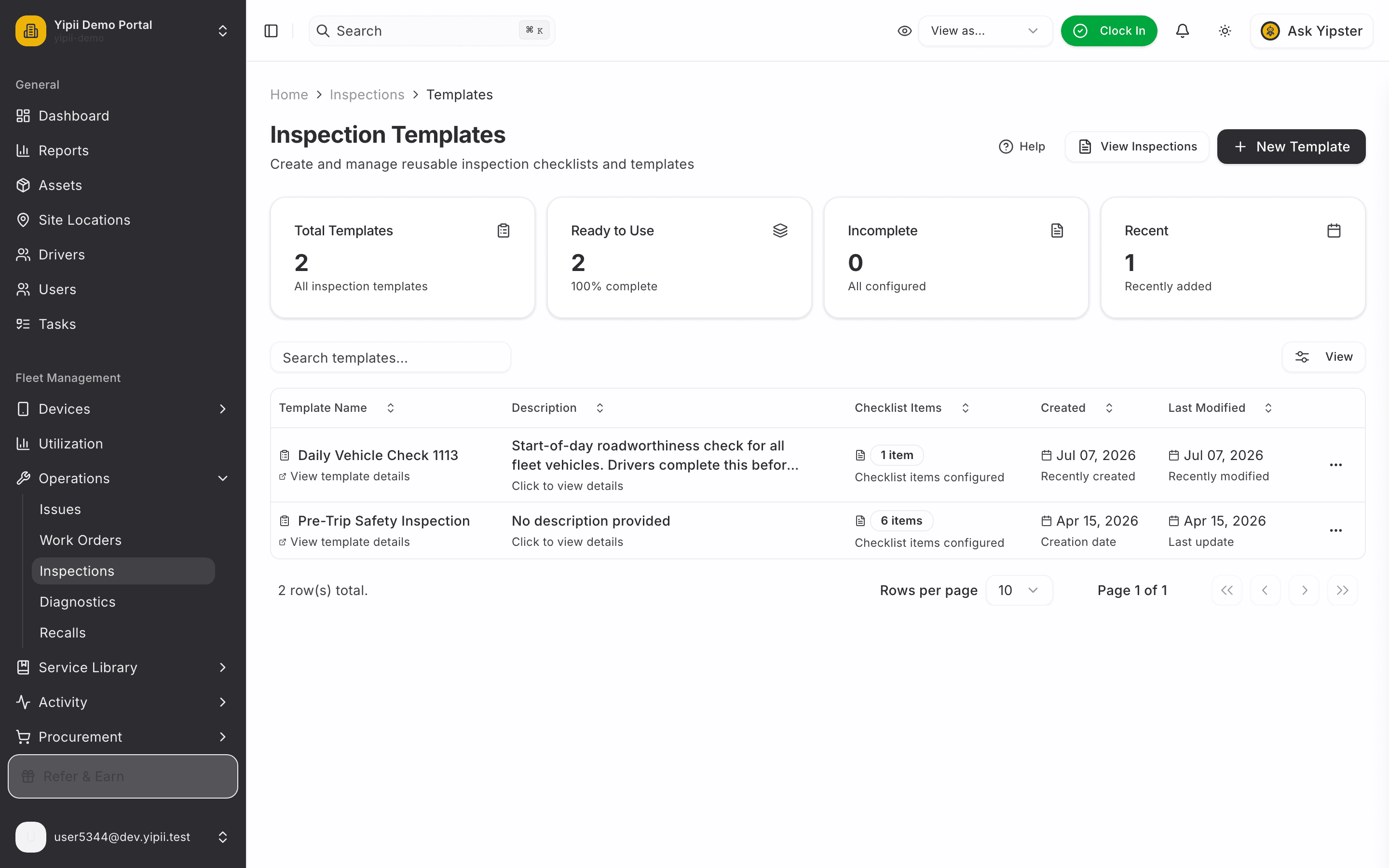Viewport: 1389px width, 868px height.
Task: Click Refer & Earn button
Action: point(123,776)
